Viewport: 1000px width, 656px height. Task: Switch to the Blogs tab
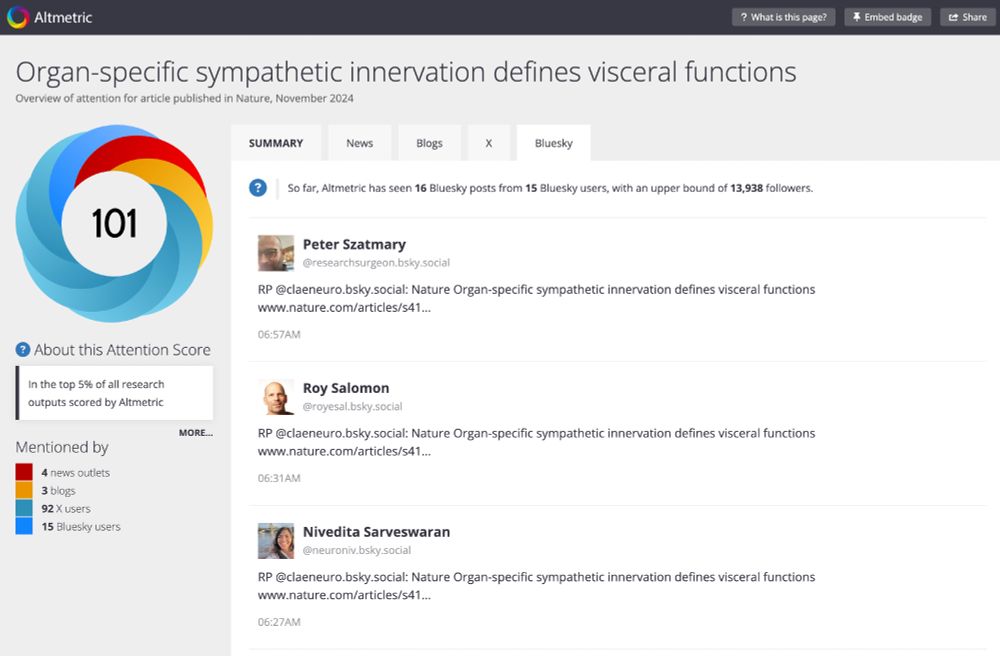coord(429,143)
